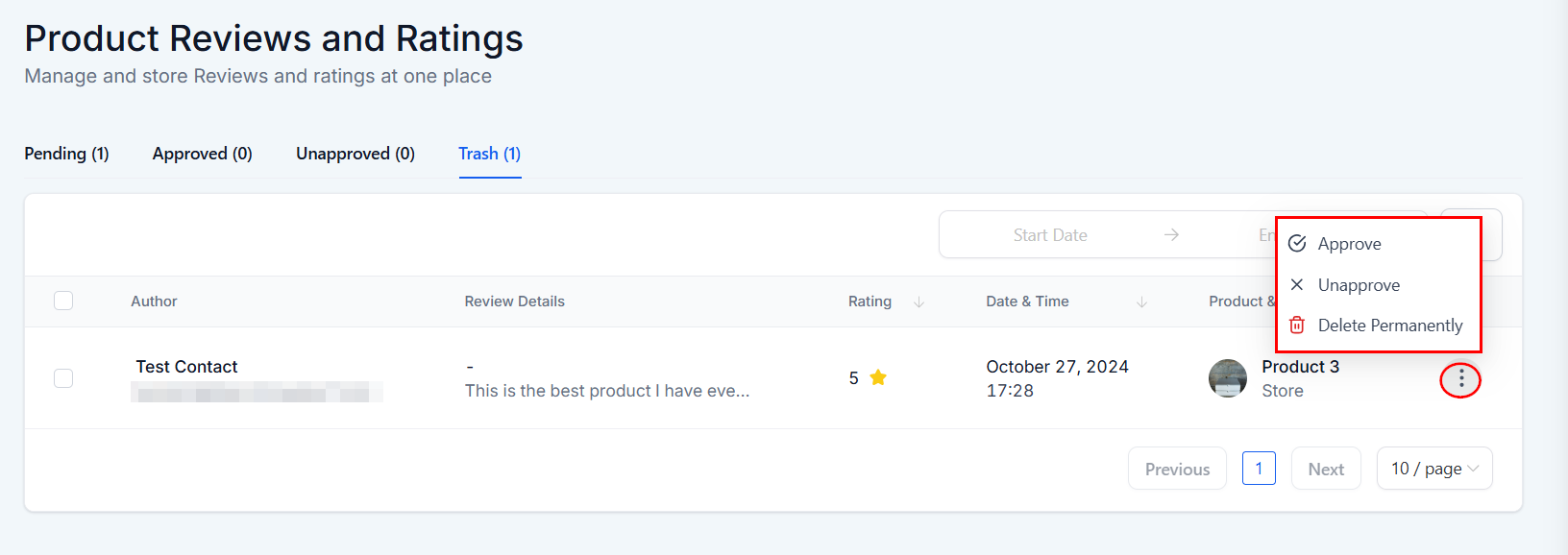1568x555 pixels.
Task: Click the Author column header
Action: click(x=154, y=302)
